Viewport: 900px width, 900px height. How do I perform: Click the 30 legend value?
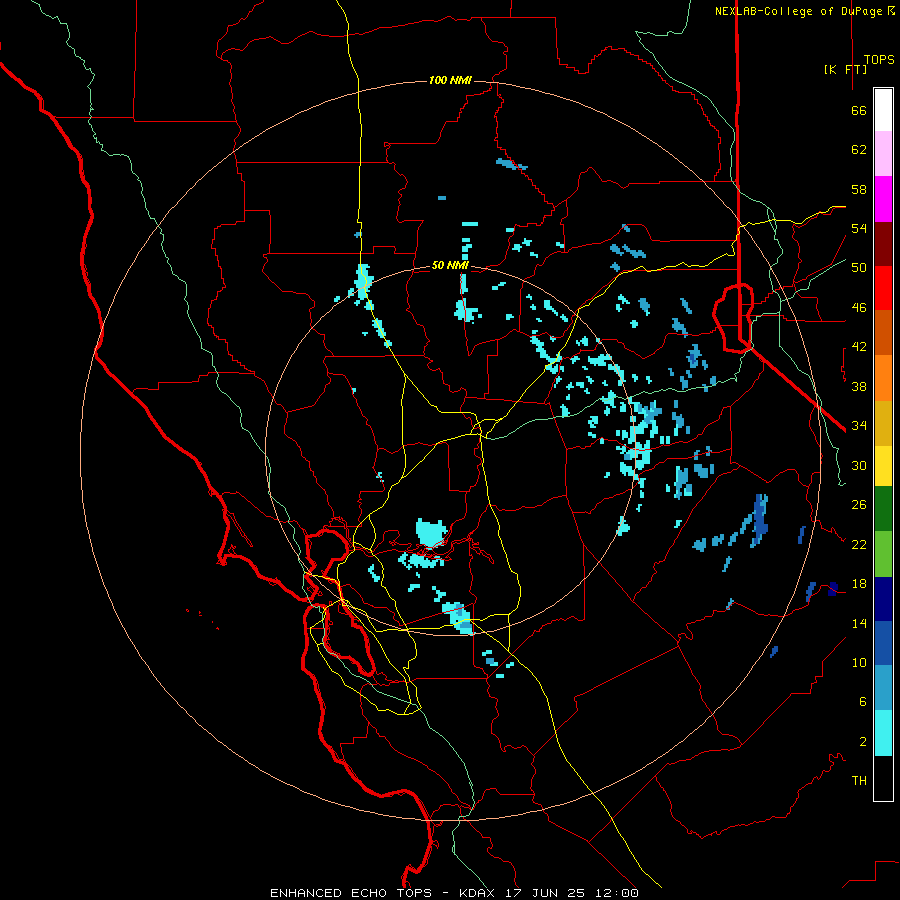859,465
